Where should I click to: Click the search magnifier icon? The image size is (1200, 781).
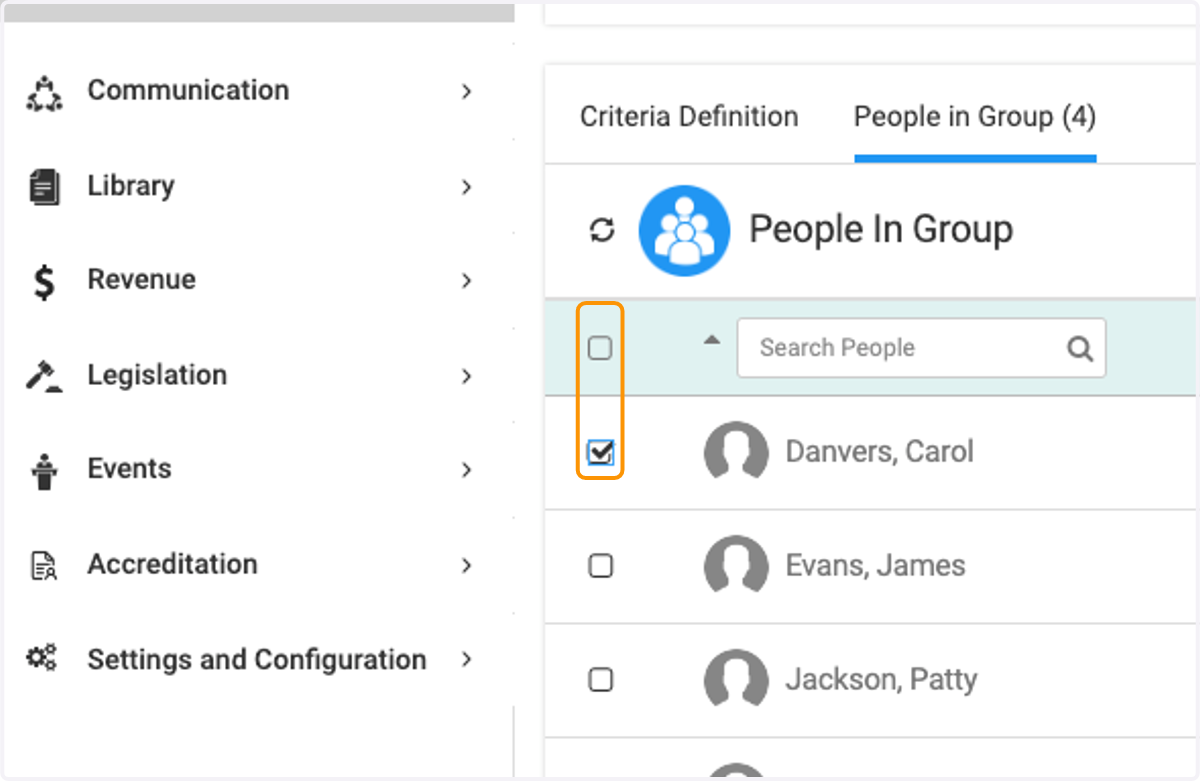tap(1080, 348)
